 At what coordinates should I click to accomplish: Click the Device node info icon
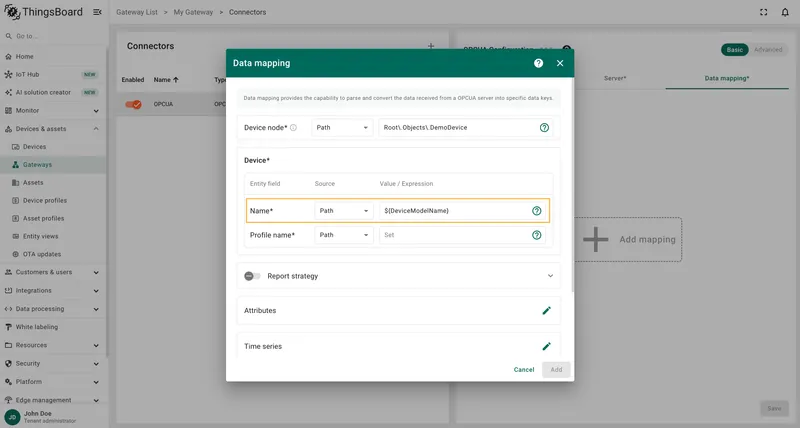click(x=293, y=128)
